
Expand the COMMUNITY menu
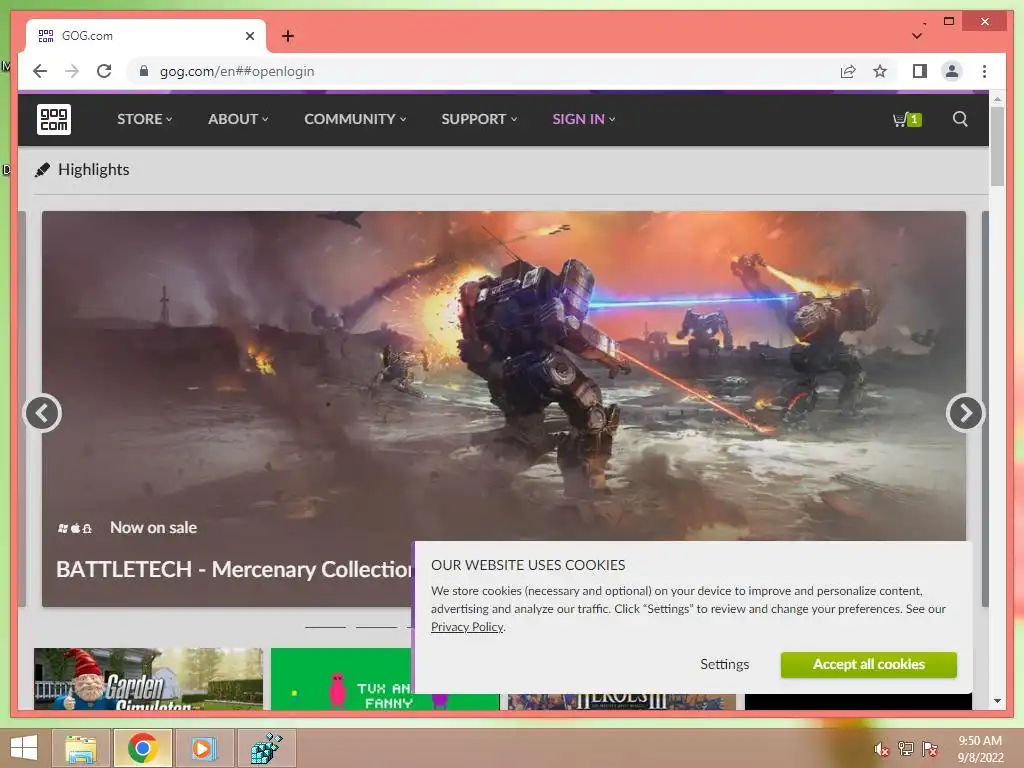pos(355,119)
